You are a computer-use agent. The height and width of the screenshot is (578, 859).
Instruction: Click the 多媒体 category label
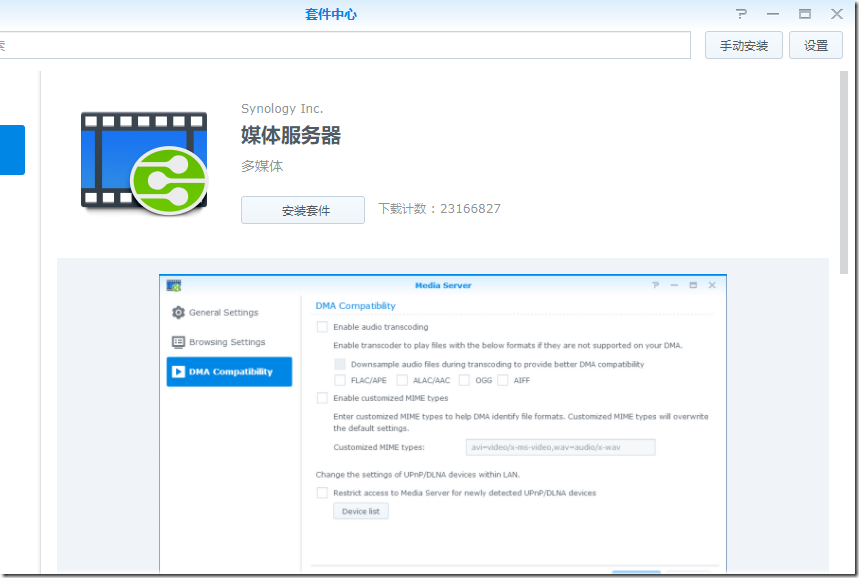[x=262, y=166]
